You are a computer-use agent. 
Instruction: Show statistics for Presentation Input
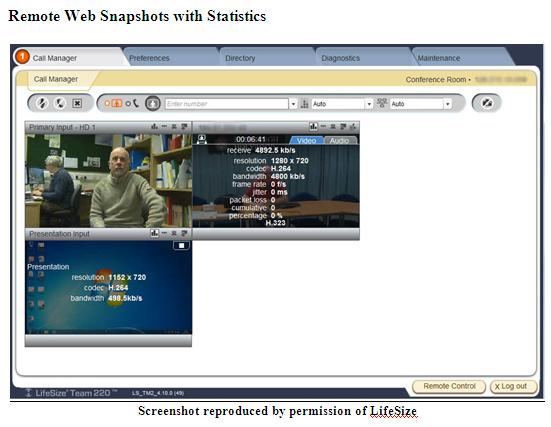[154, 233]
